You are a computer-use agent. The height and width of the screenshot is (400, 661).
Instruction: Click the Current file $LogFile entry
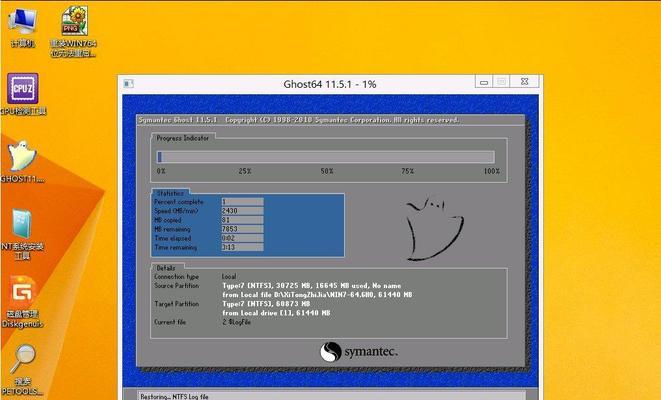(x=236, y=322)
